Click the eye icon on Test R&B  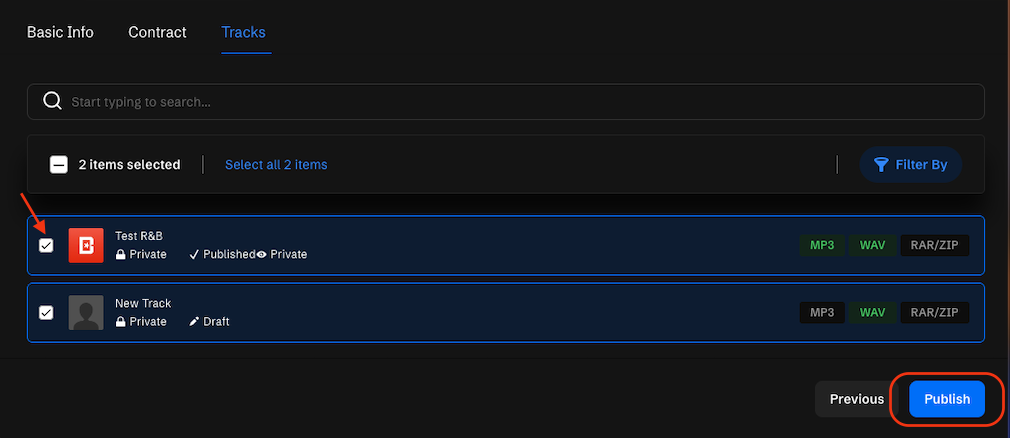pos(262,255)
